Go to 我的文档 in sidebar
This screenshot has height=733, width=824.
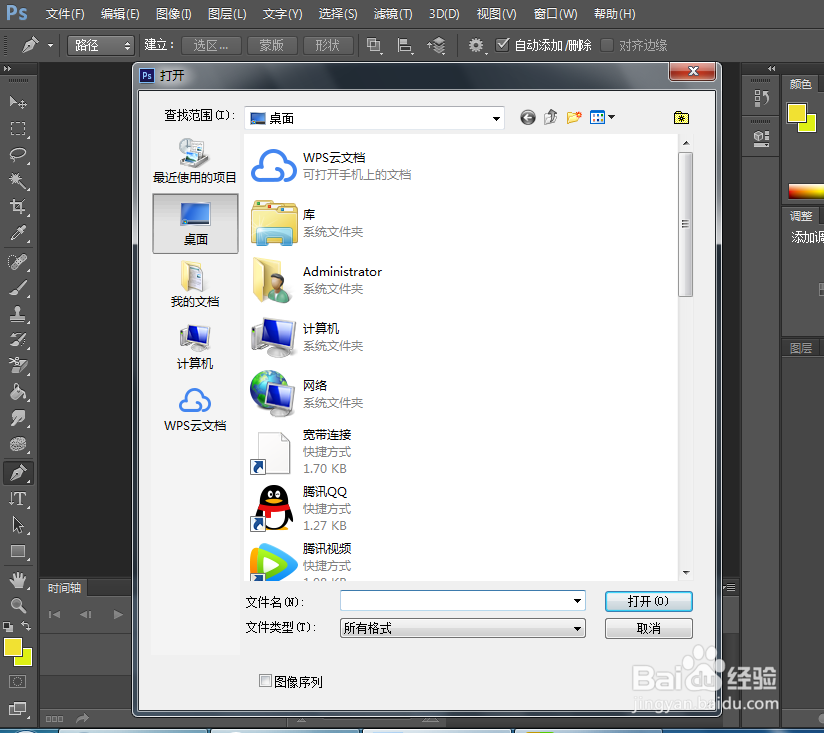pos(195,284)
